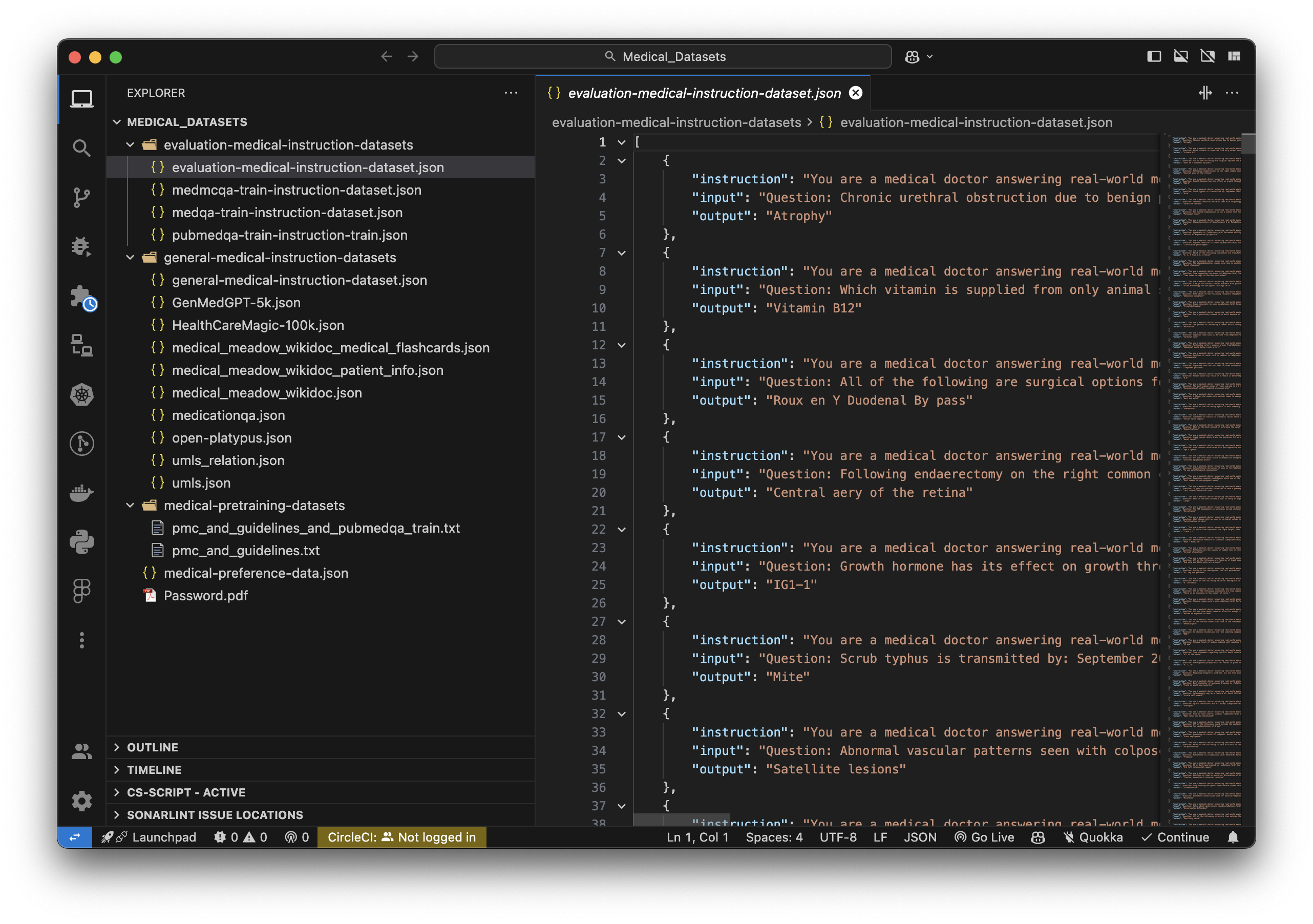Select the Python sidebar icon
The width and height of the screenshot is (1313, 924).
(x=82, y=541)
